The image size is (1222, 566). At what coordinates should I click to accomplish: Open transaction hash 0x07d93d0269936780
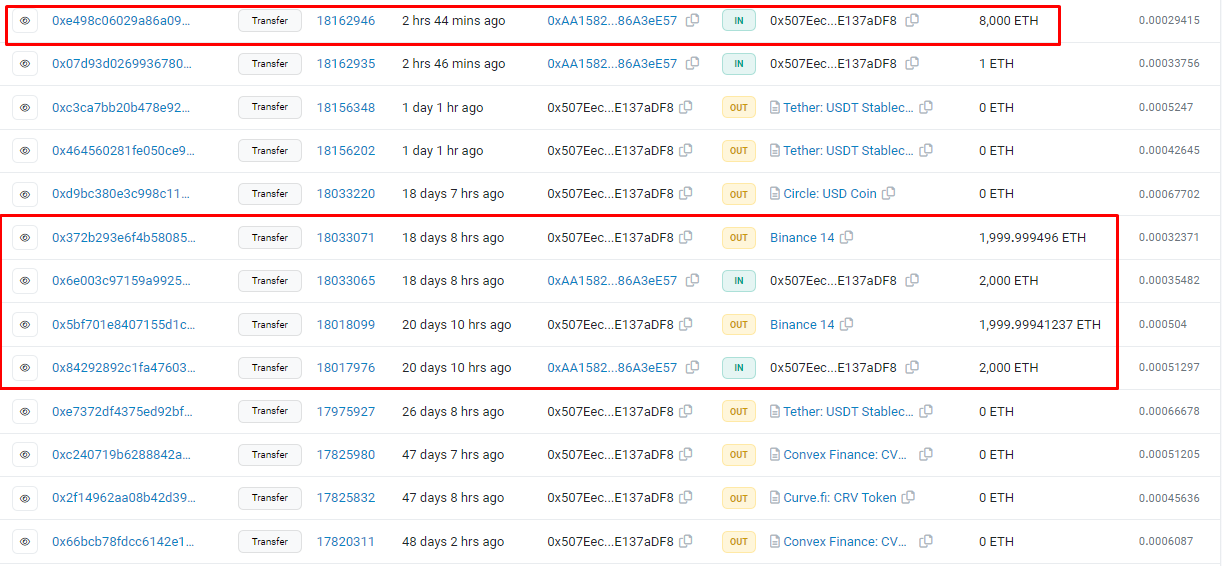coord(121,64)
